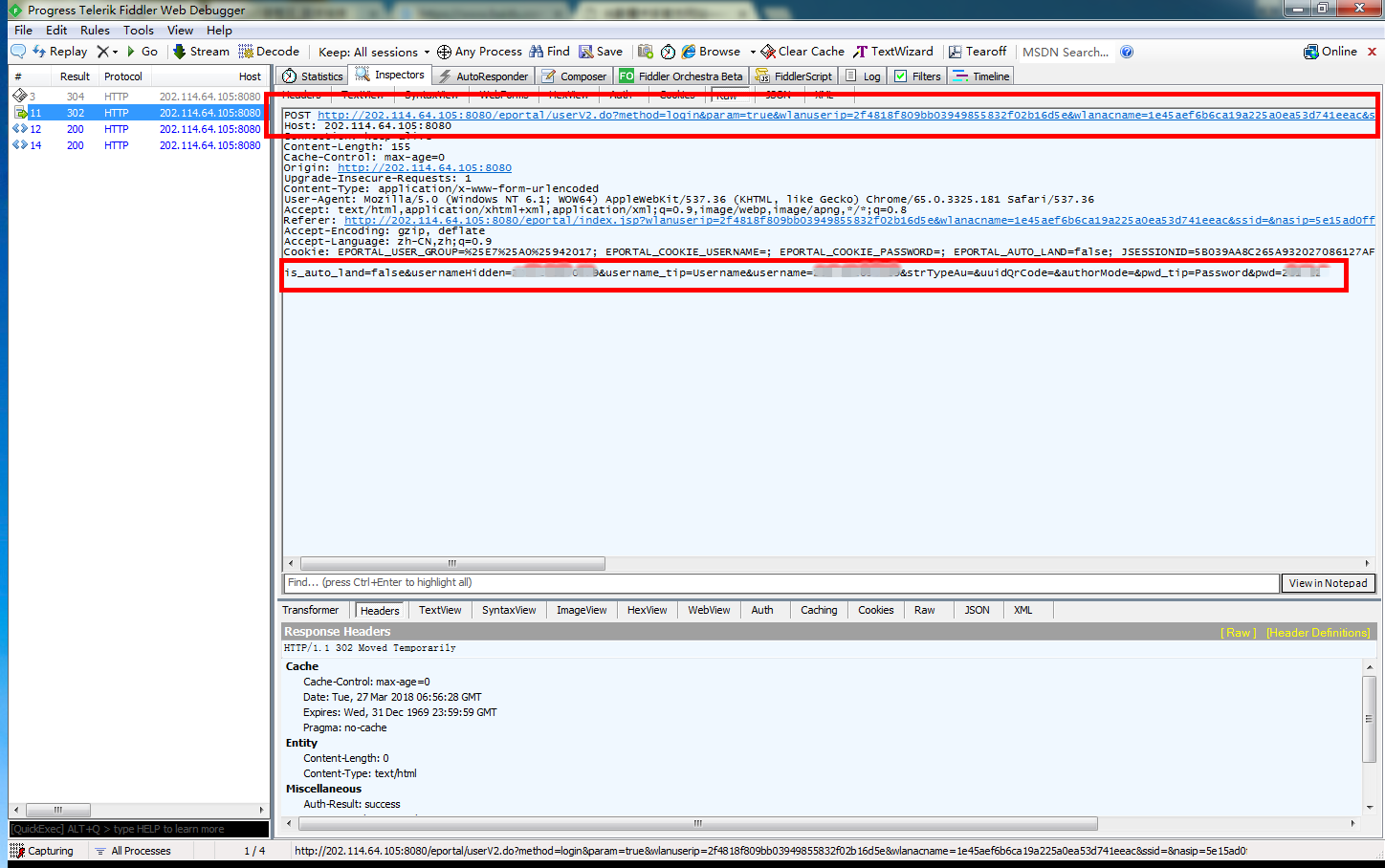Viewport: 1385px width, 868px height.
Task: Click the Online status indicator
Action: click(x=1330, y=52)
